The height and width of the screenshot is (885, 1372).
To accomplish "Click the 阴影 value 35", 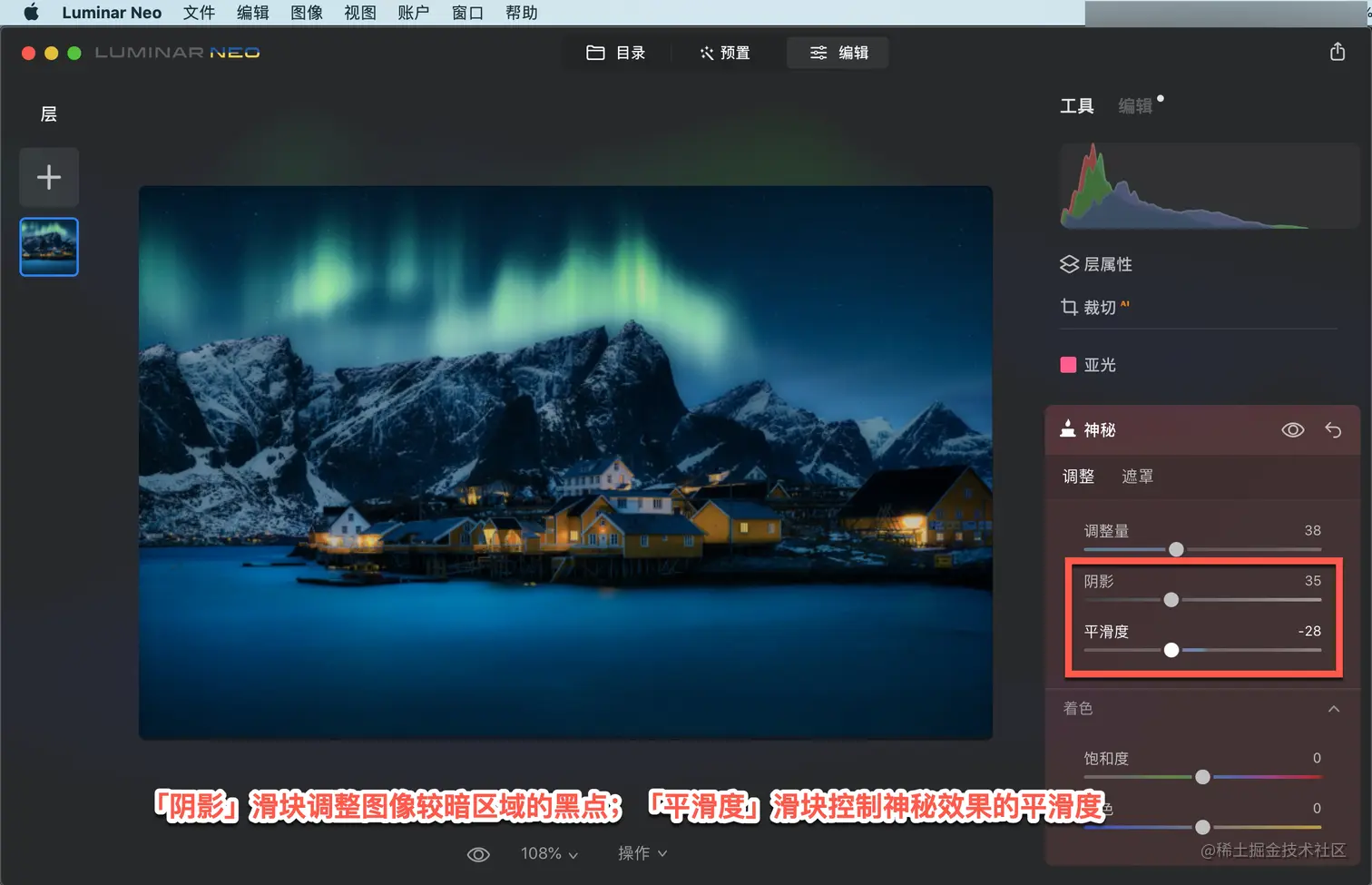I will click(x=1312, y=581).
